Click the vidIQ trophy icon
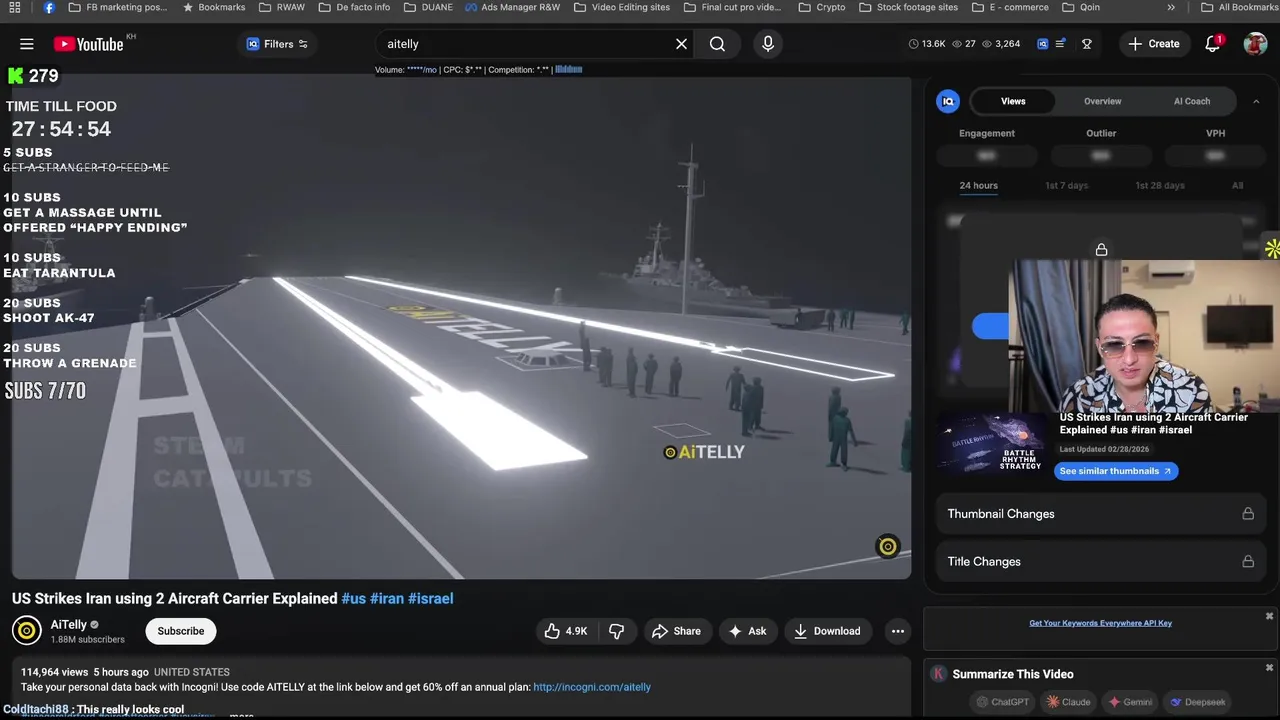1280x720 pixels. coord(1087,44)
